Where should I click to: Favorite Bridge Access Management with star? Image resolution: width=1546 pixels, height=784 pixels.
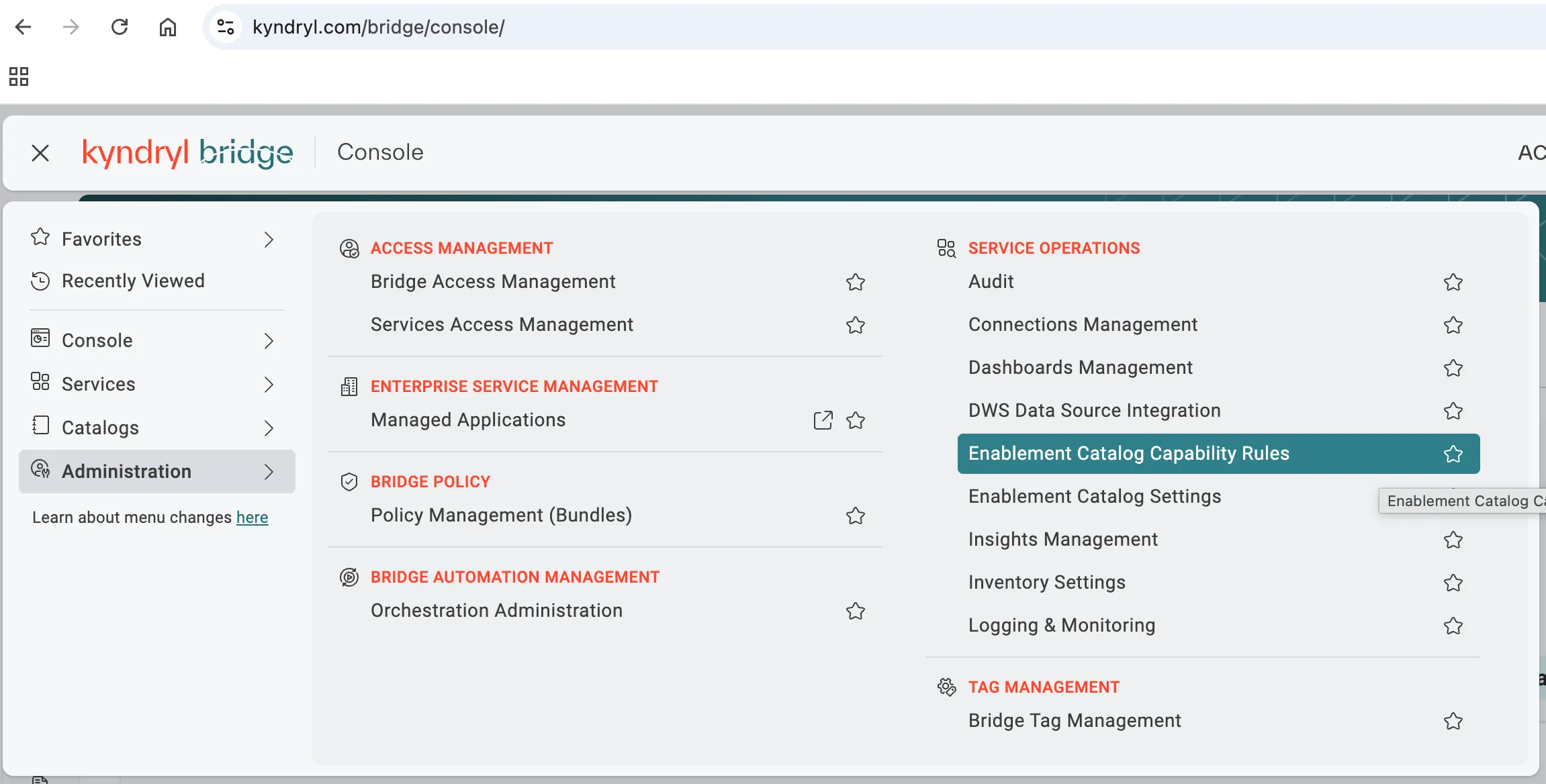point(856,282)
